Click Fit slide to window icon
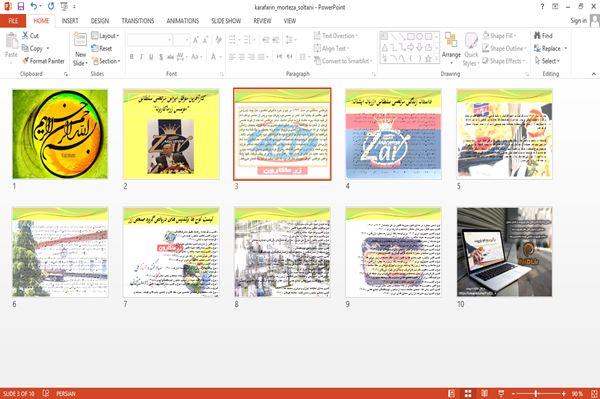The width and height of the screenshot is (600, 399). point(594,393)
